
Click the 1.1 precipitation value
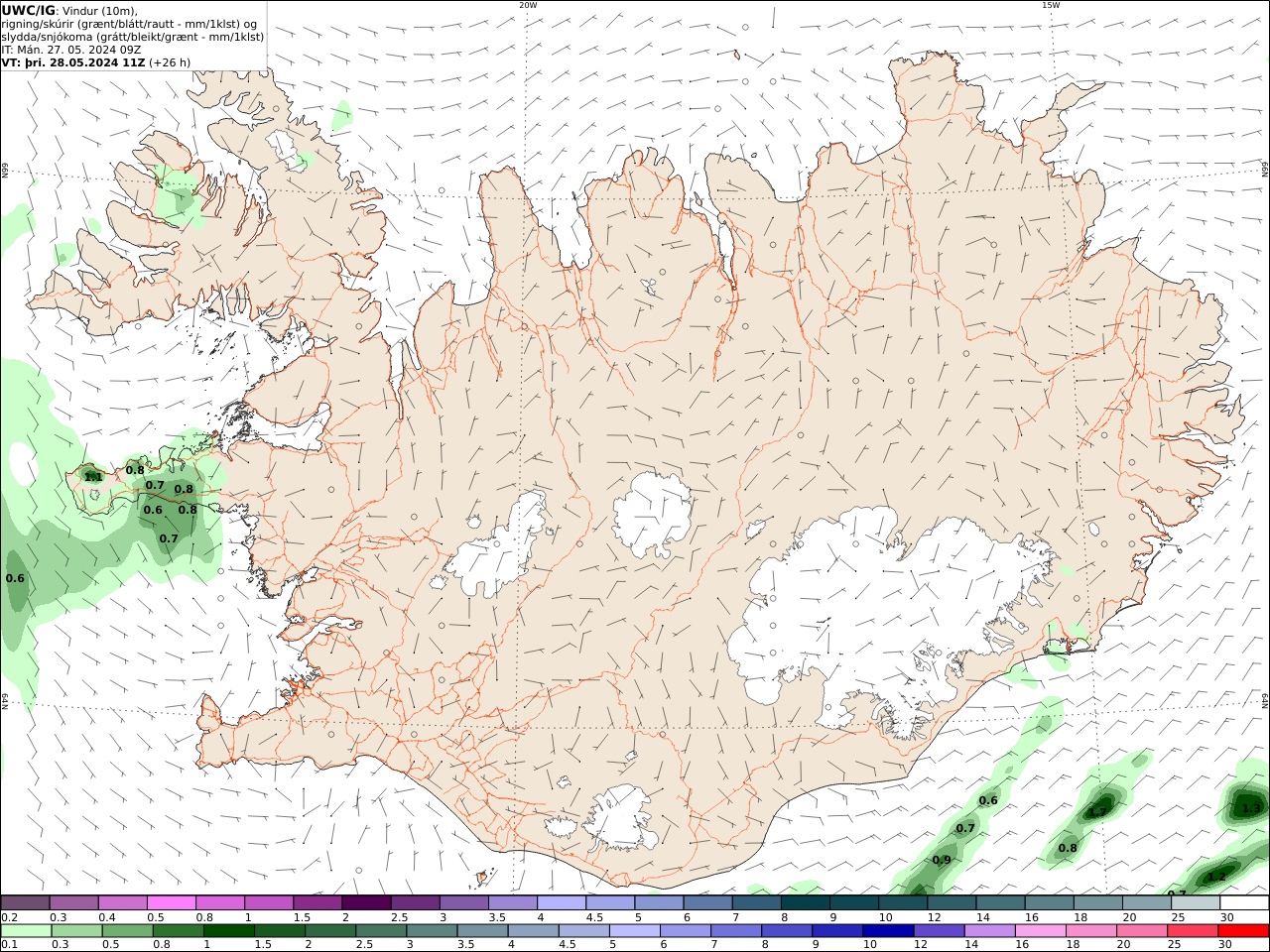click(93, 477)
